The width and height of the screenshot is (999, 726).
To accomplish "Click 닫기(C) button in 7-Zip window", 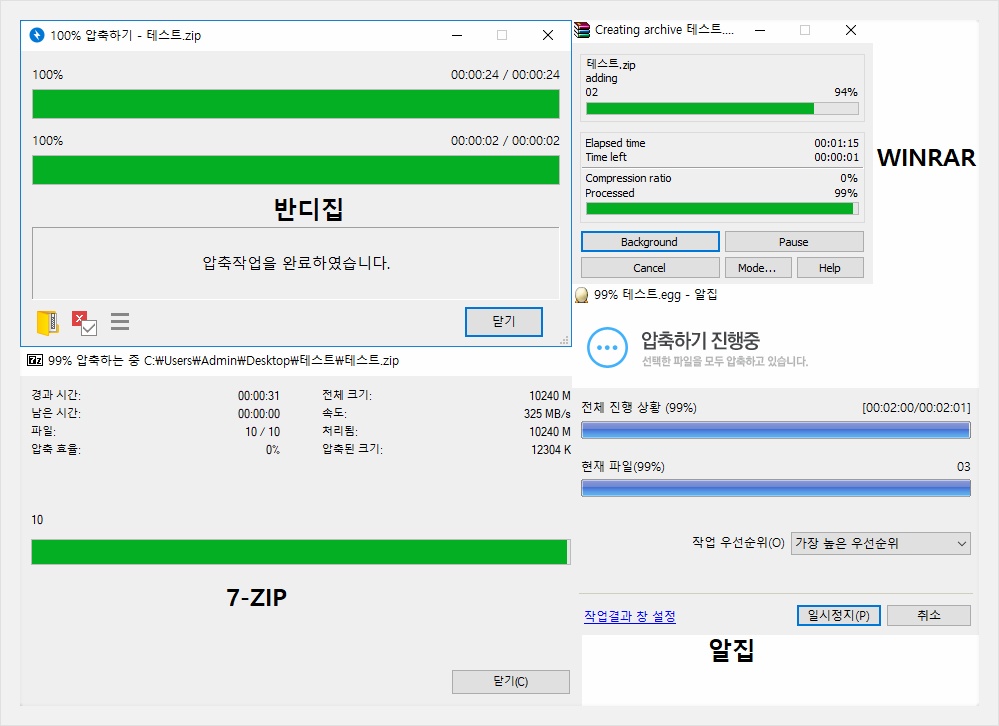I will click(511, 681).
